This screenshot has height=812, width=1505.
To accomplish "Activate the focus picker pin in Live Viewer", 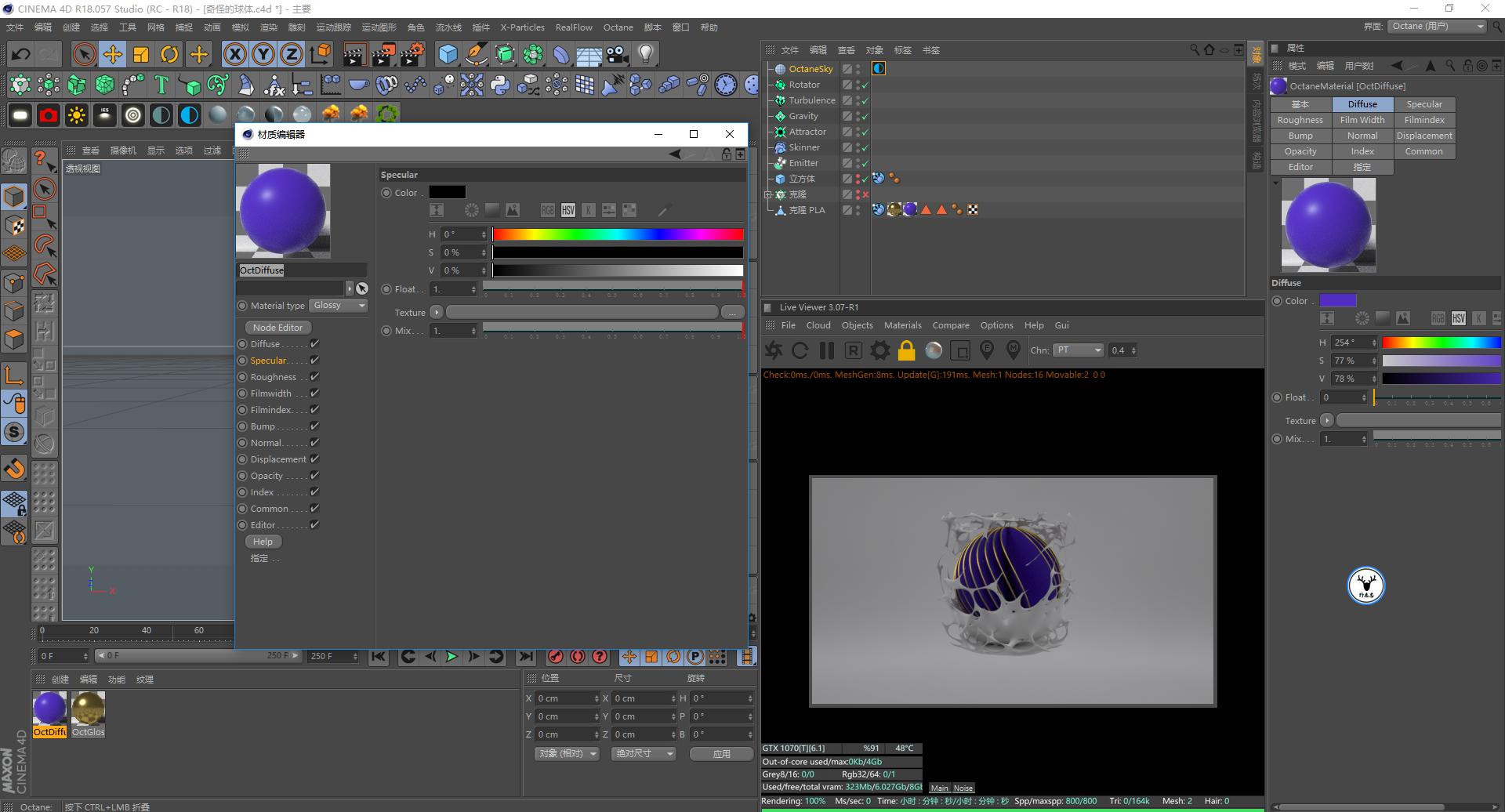I will (x=987, y=350).
